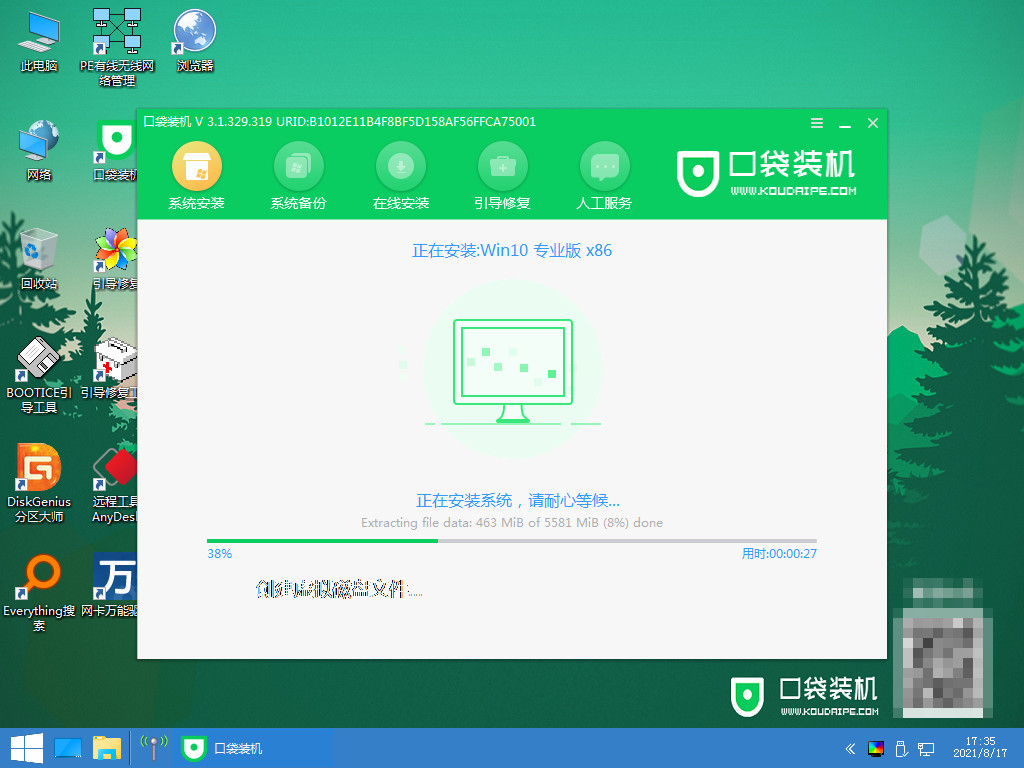Launch DiskGenius 分区大师 from desktop
This screenshot has height=768, width=1024.
(38, 485)
